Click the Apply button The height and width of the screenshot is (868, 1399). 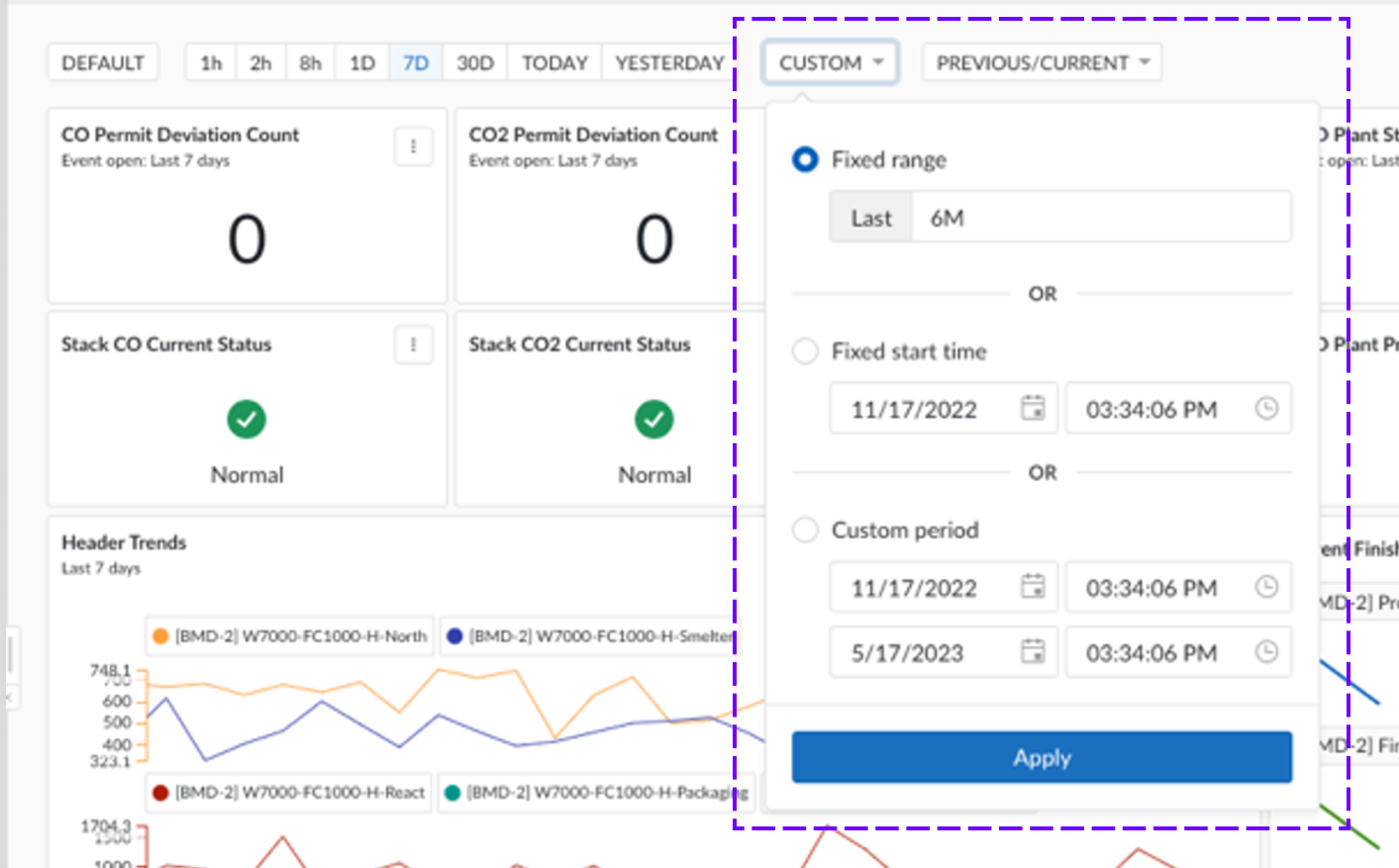[x=1042, y=757]
